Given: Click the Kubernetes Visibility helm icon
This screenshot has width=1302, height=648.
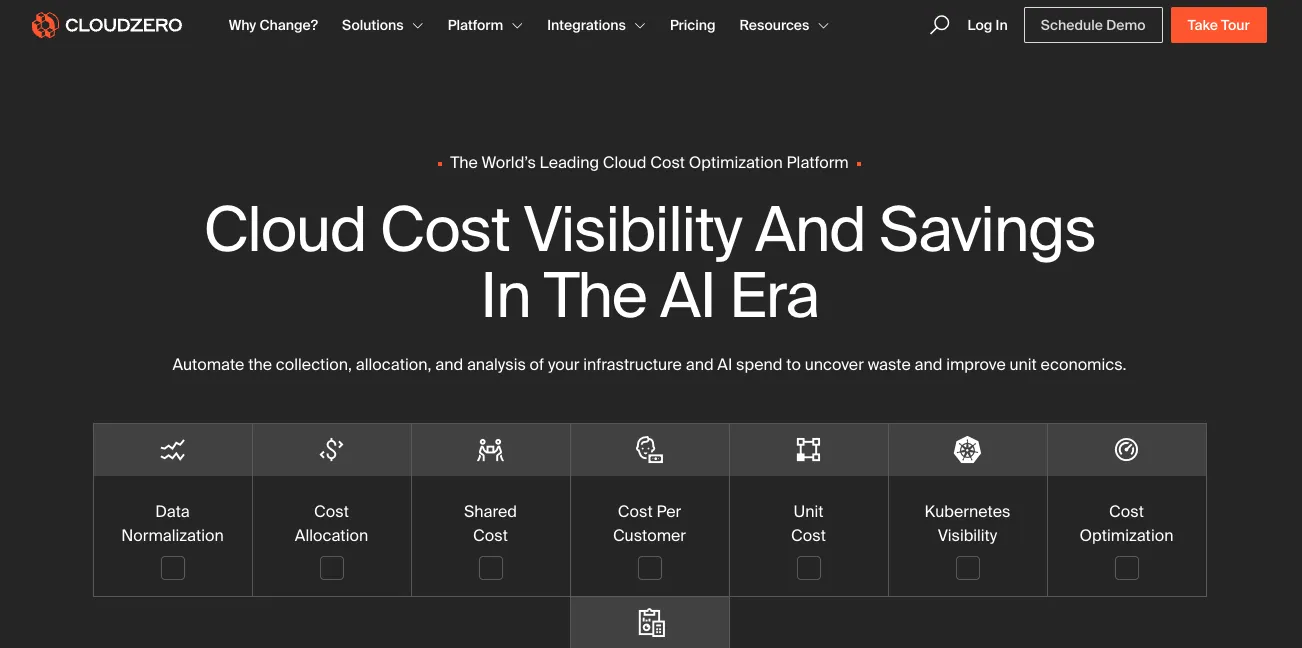Looking at the screenshot, I should tap(967, 450).
